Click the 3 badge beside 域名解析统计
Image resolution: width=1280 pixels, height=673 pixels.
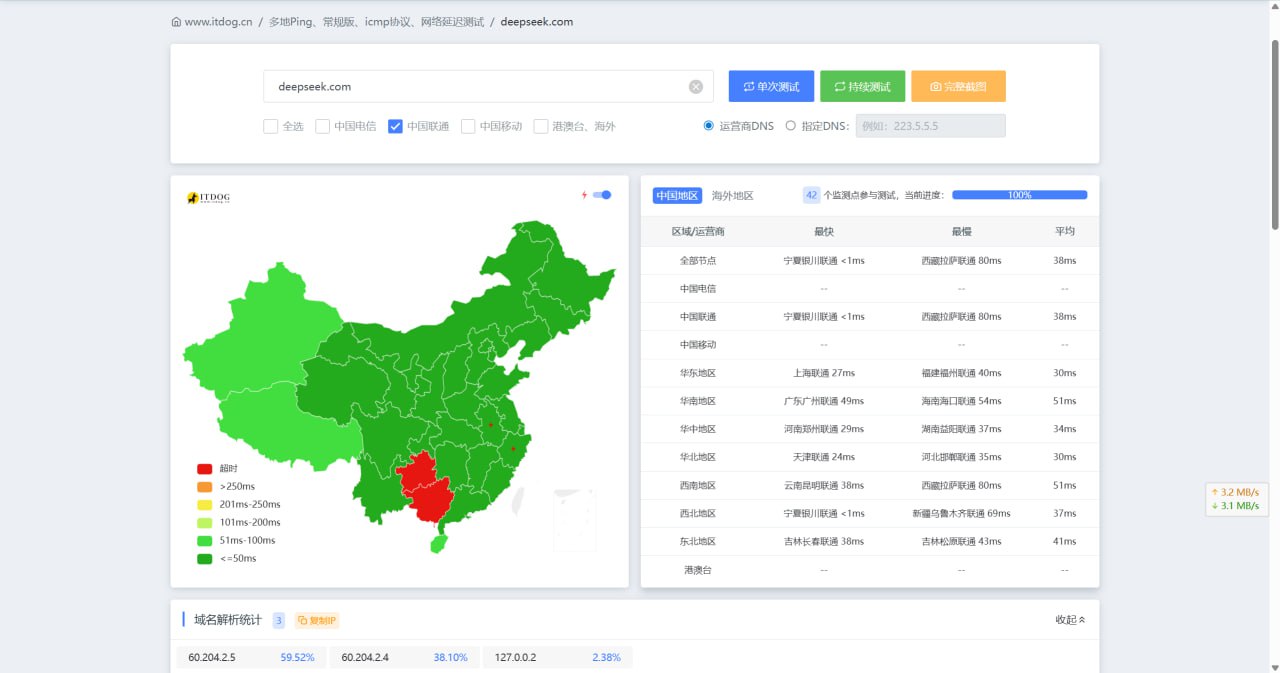pyautogui.click(x=279, y=620)
